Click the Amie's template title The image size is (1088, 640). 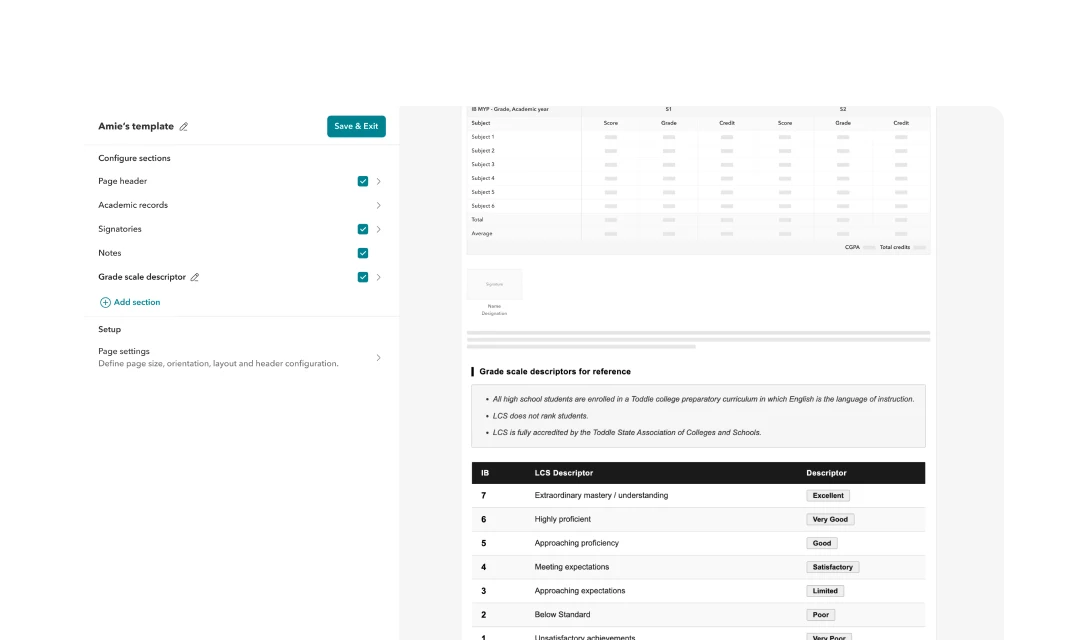coord(135,126)
